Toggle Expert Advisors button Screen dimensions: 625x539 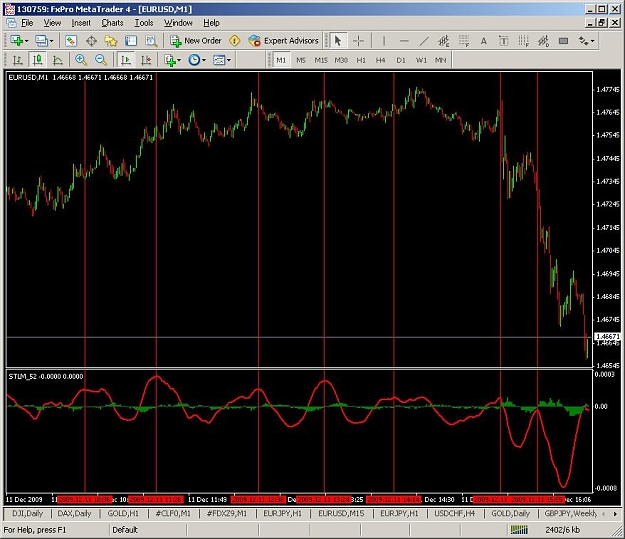[283, 41]
